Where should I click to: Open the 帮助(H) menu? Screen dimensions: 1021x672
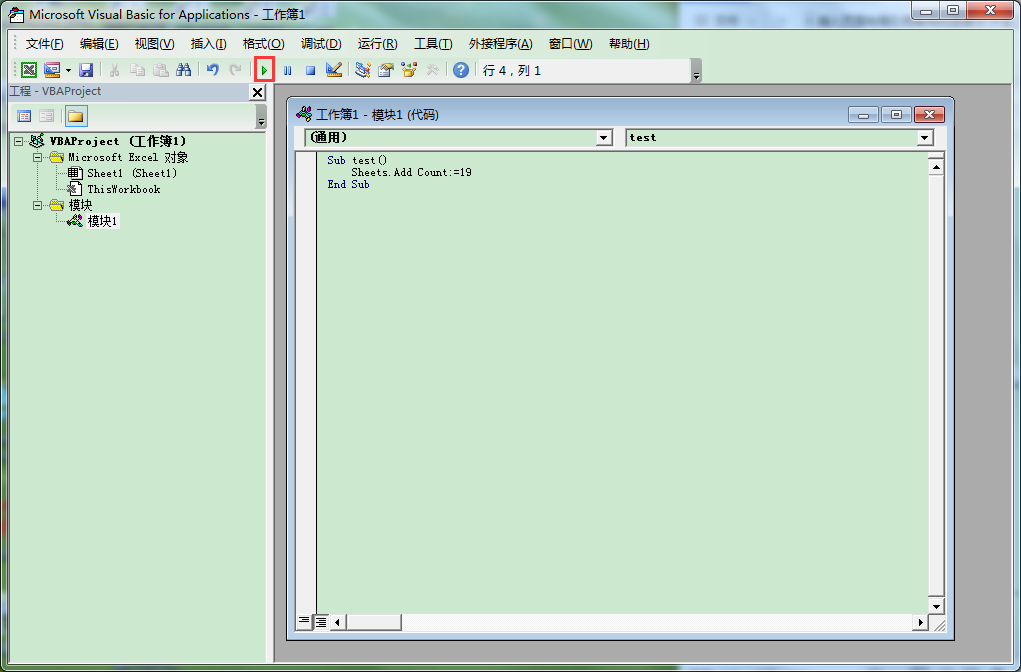click(629, 44)
